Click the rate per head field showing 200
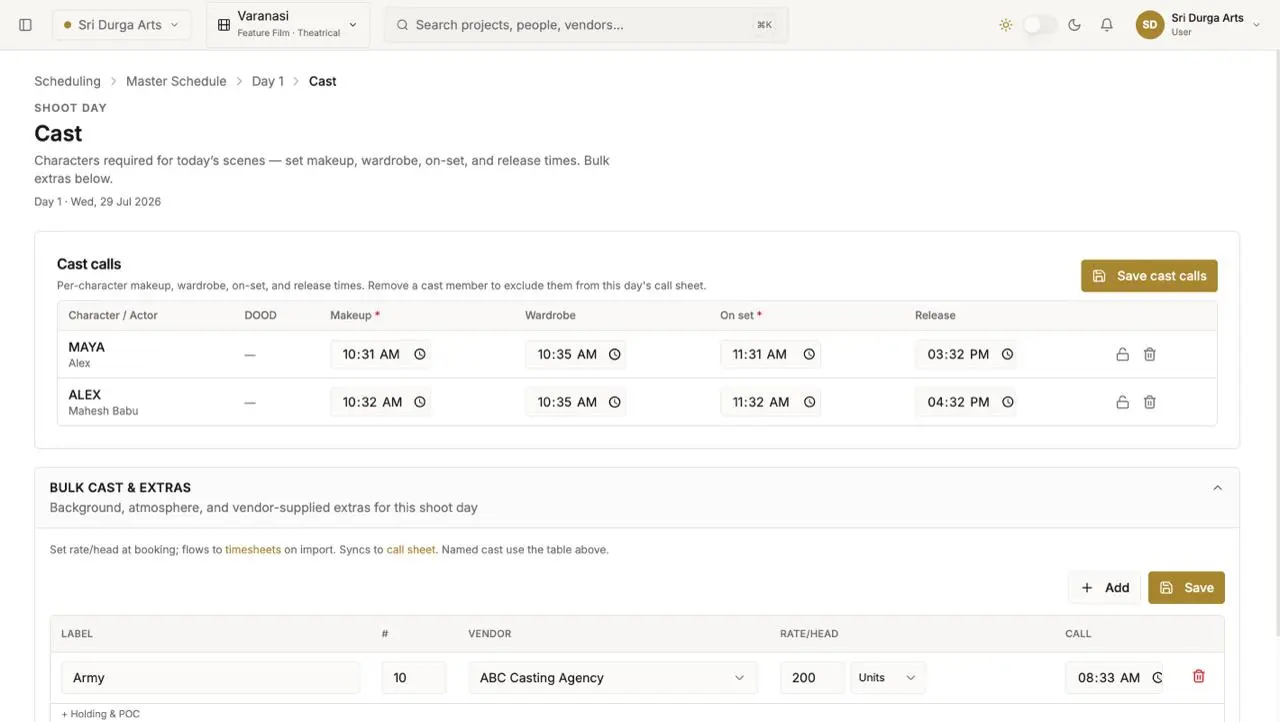Screen dimensions: 1280x722 pyautogui.click(x=812, y=677)
